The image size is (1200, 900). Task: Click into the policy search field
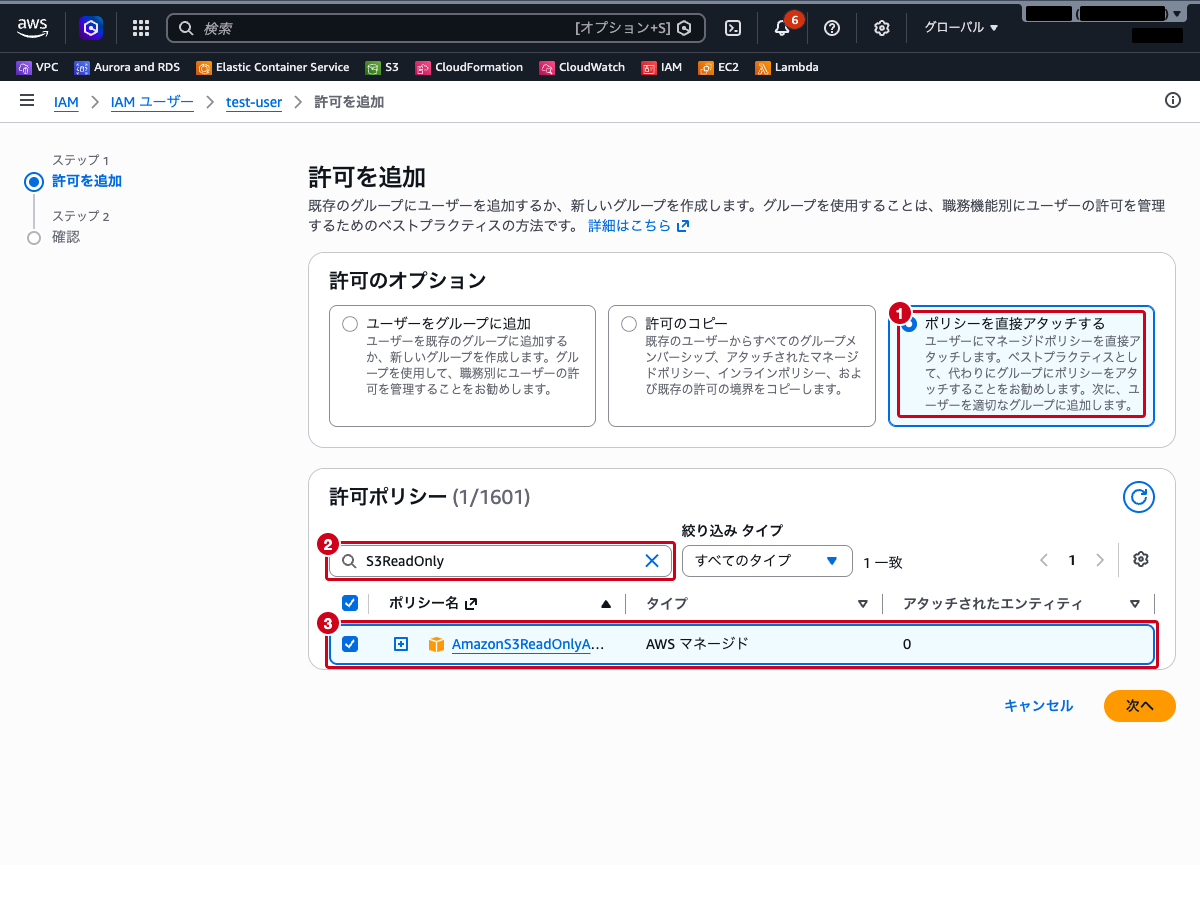[500, 561]
